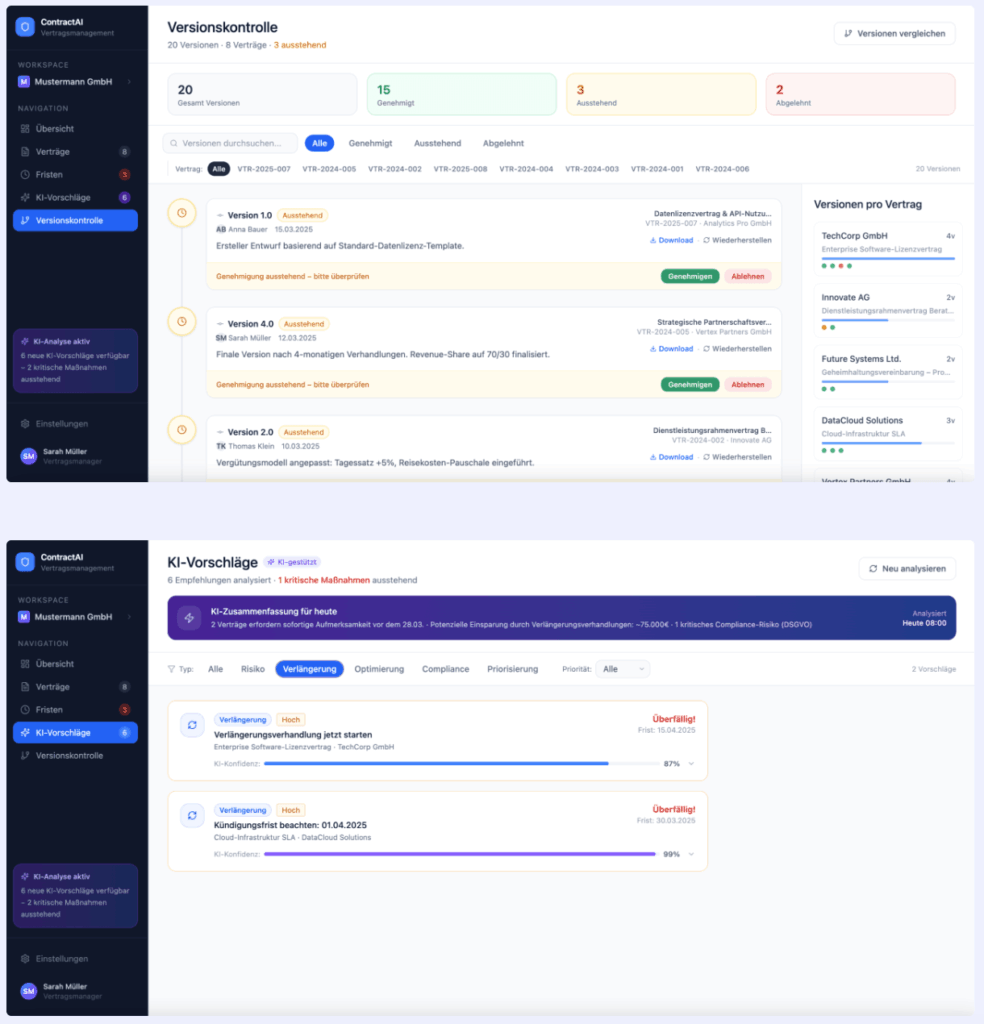Switch to the Compliance type tab

(x=445, y=669)
